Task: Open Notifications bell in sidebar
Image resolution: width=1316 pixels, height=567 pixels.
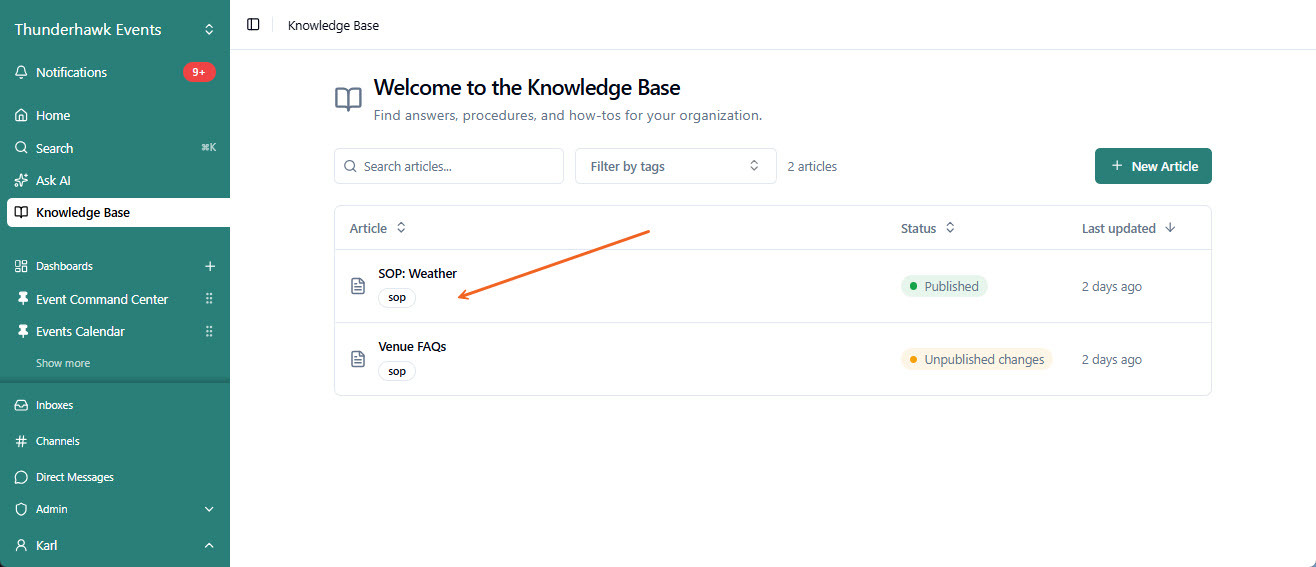Action: [21, 72]
